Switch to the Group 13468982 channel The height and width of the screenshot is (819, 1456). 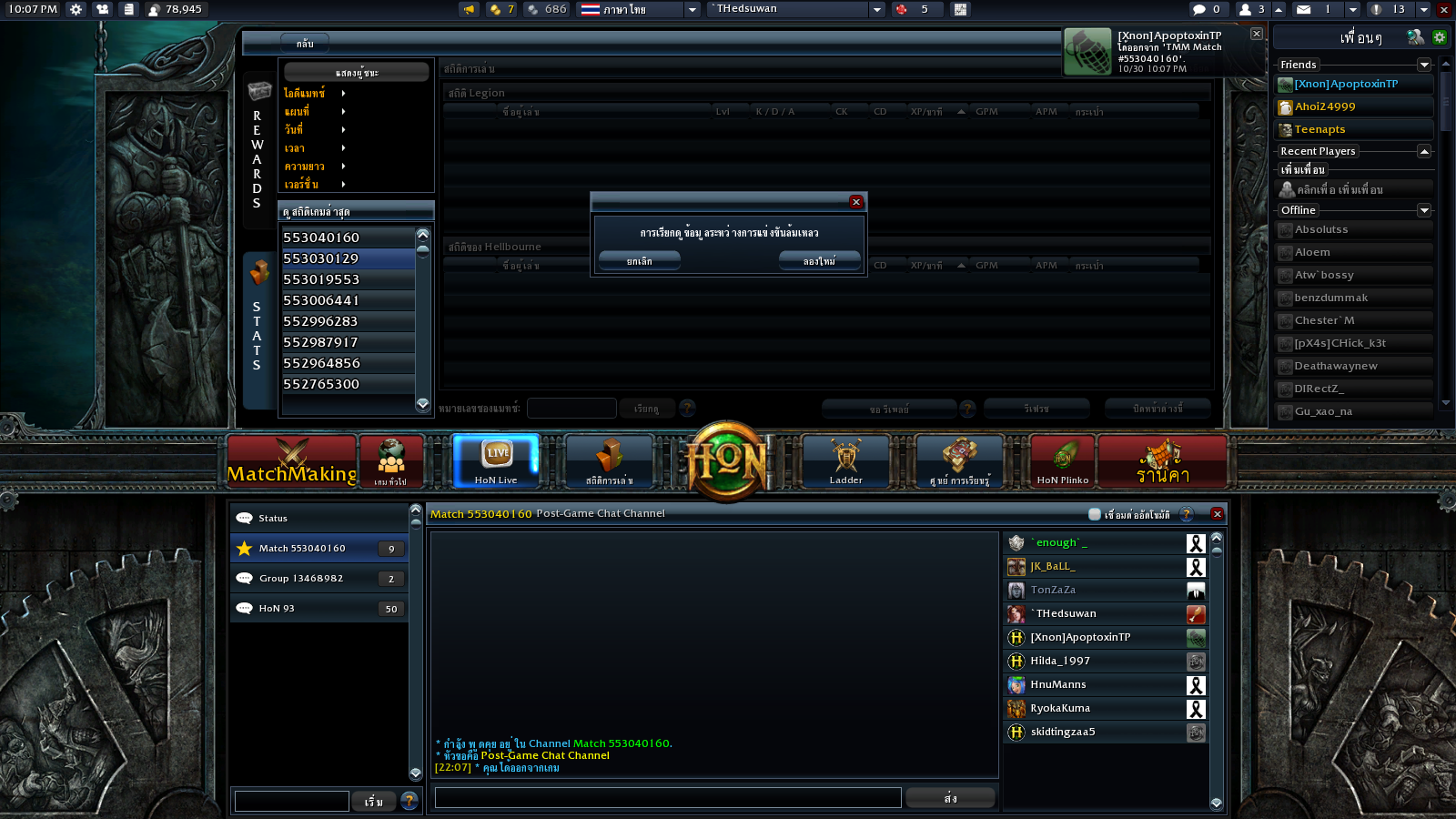click(318, 578)
